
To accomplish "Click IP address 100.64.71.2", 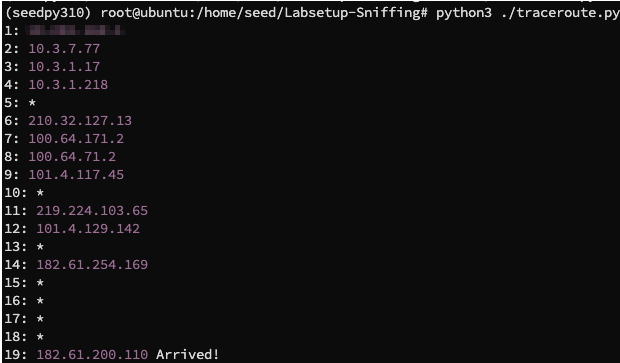I will [x=72, y=157].
